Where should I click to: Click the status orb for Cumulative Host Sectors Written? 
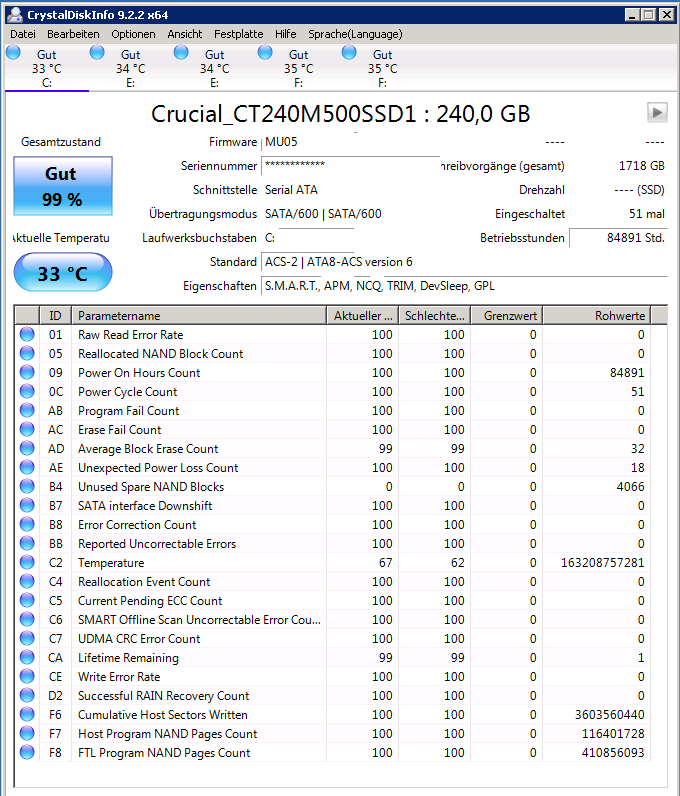pos(27,714)
